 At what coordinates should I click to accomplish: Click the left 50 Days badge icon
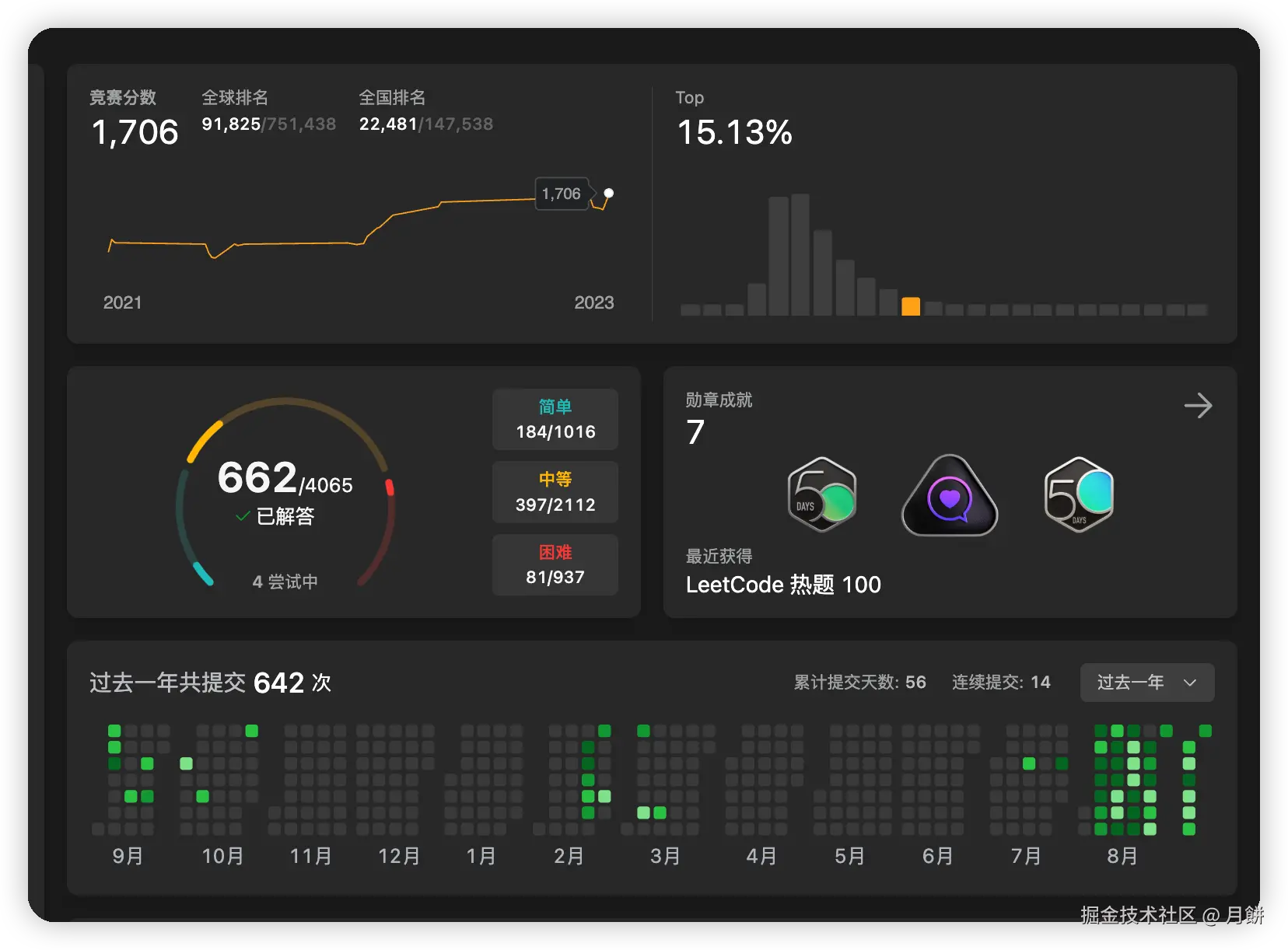(821, 495)
